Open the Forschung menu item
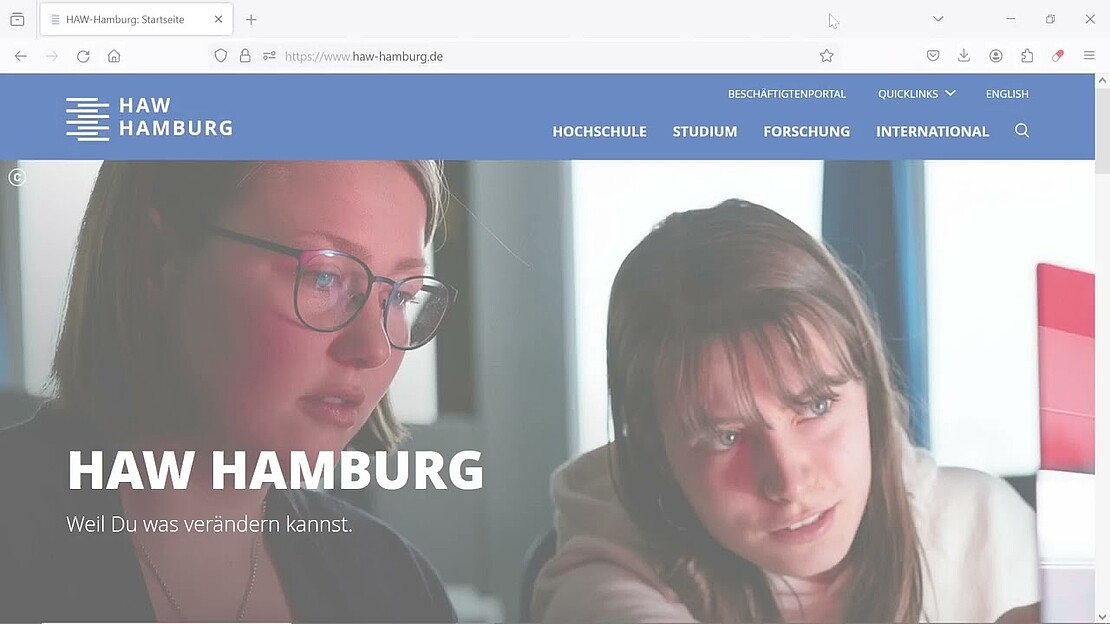Screen dimensions: 1110x624 point(806,131)
